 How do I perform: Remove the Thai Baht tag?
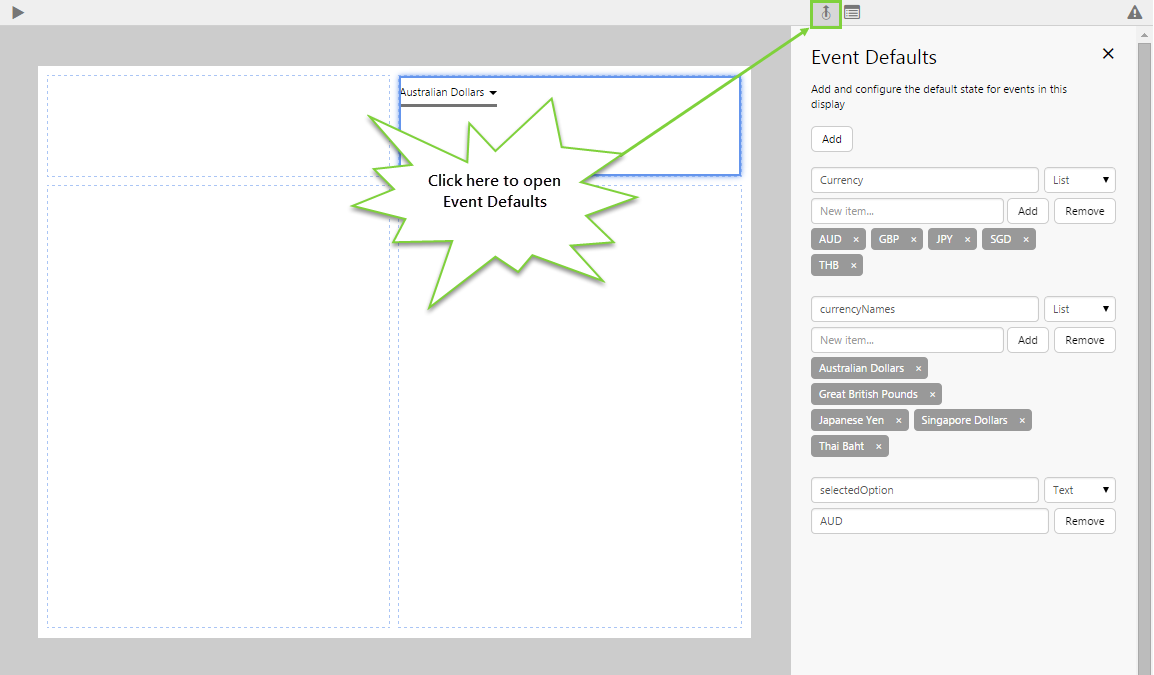(879, 447)
